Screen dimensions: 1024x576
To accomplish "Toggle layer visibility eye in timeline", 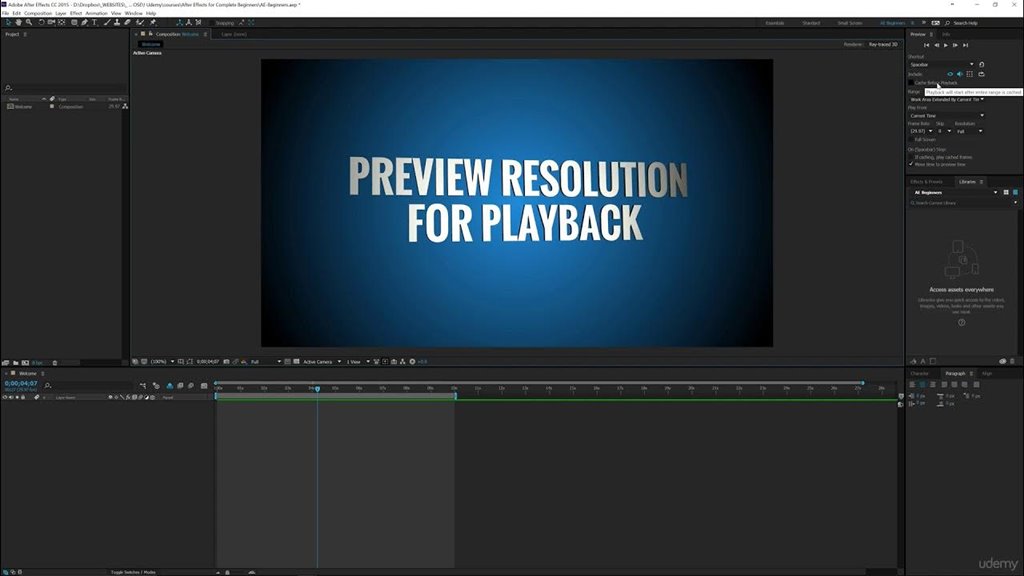I will [x=5, y=397].
